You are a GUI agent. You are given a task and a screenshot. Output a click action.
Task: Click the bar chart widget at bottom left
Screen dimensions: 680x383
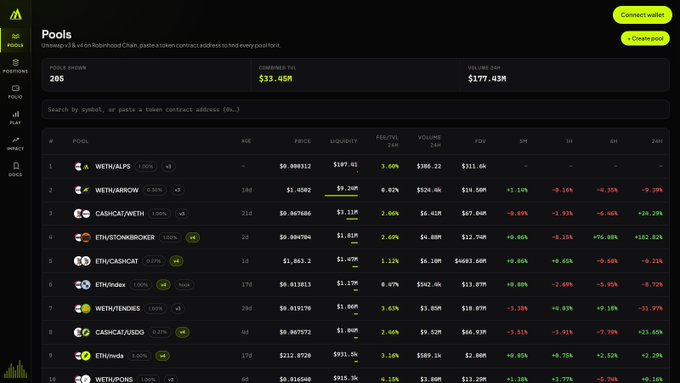click(15, 369)
